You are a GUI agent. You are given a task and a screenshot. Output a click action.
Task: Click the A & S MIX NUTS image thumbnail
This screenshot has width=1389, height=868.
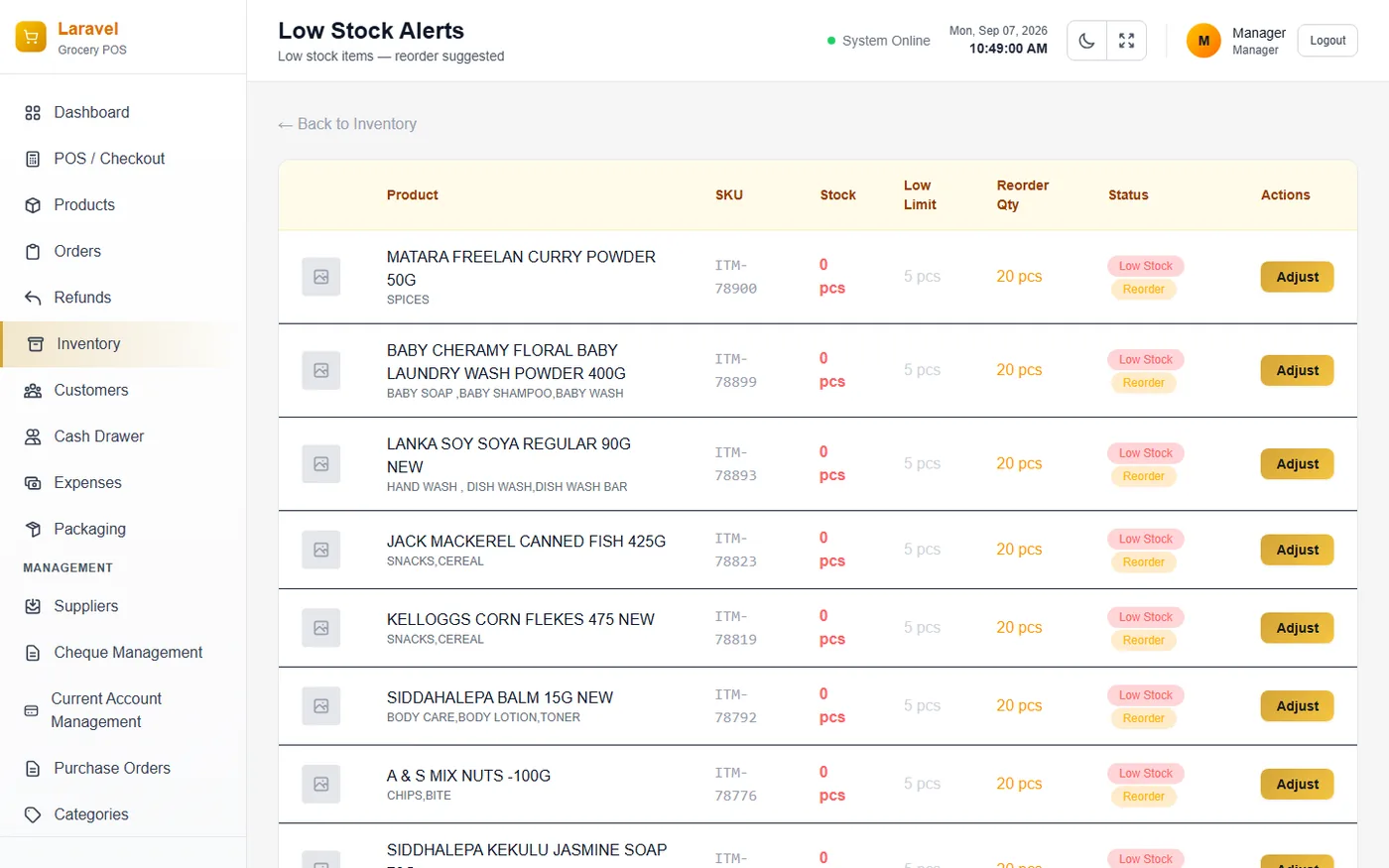(x=321, y=784)
